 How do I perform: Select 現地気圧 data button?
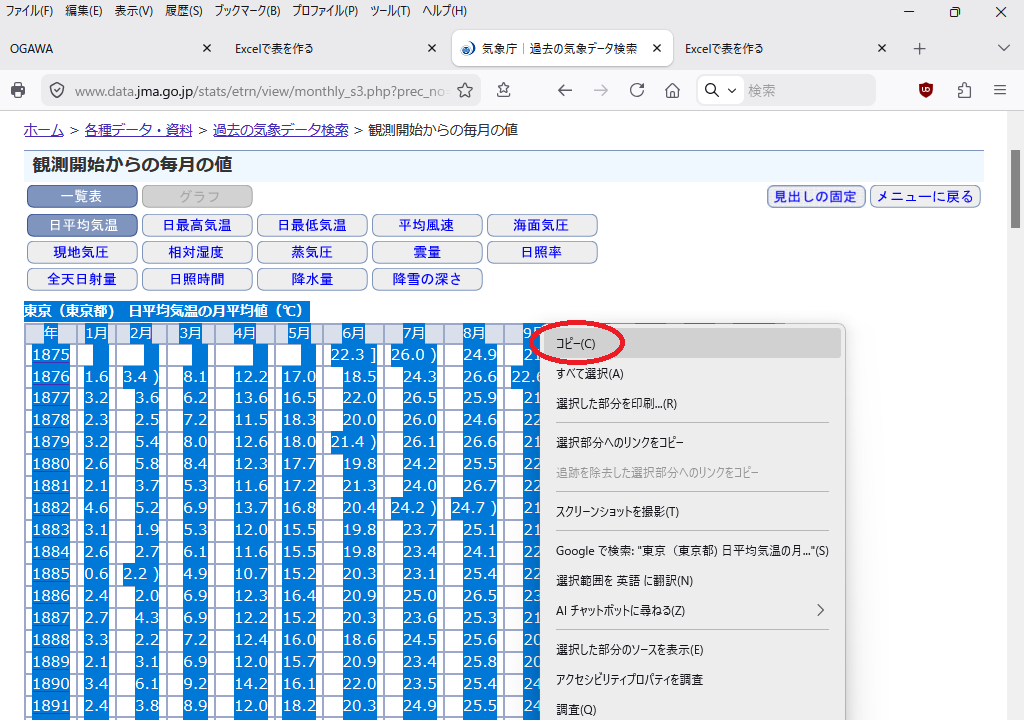point(82,252)
